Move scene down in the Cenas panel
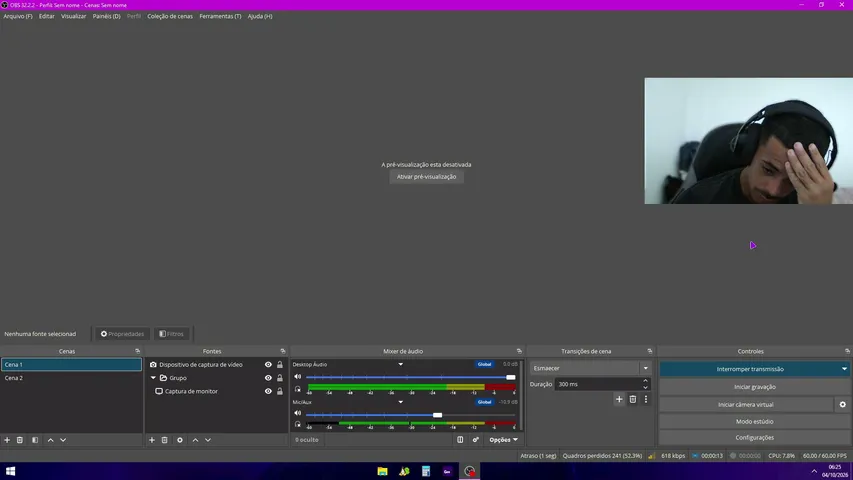 point(63,440)
